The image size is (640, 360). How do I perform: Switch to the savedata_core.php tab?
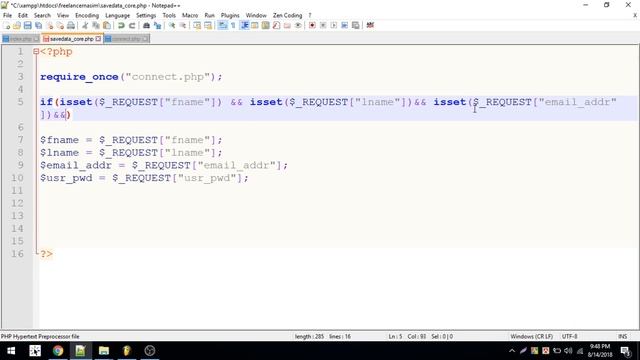click(x=71, y=39)
